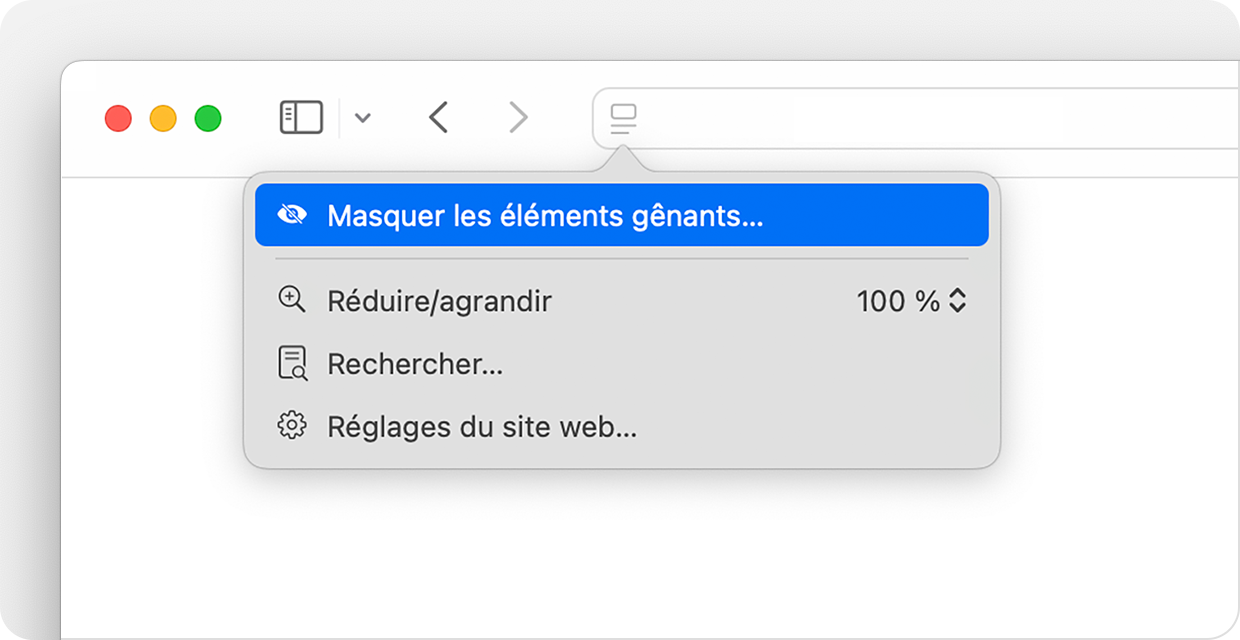Select Masquer les éléments gênants…
The height and width of the screenshot is (640, 1240).
pos(545,215)
